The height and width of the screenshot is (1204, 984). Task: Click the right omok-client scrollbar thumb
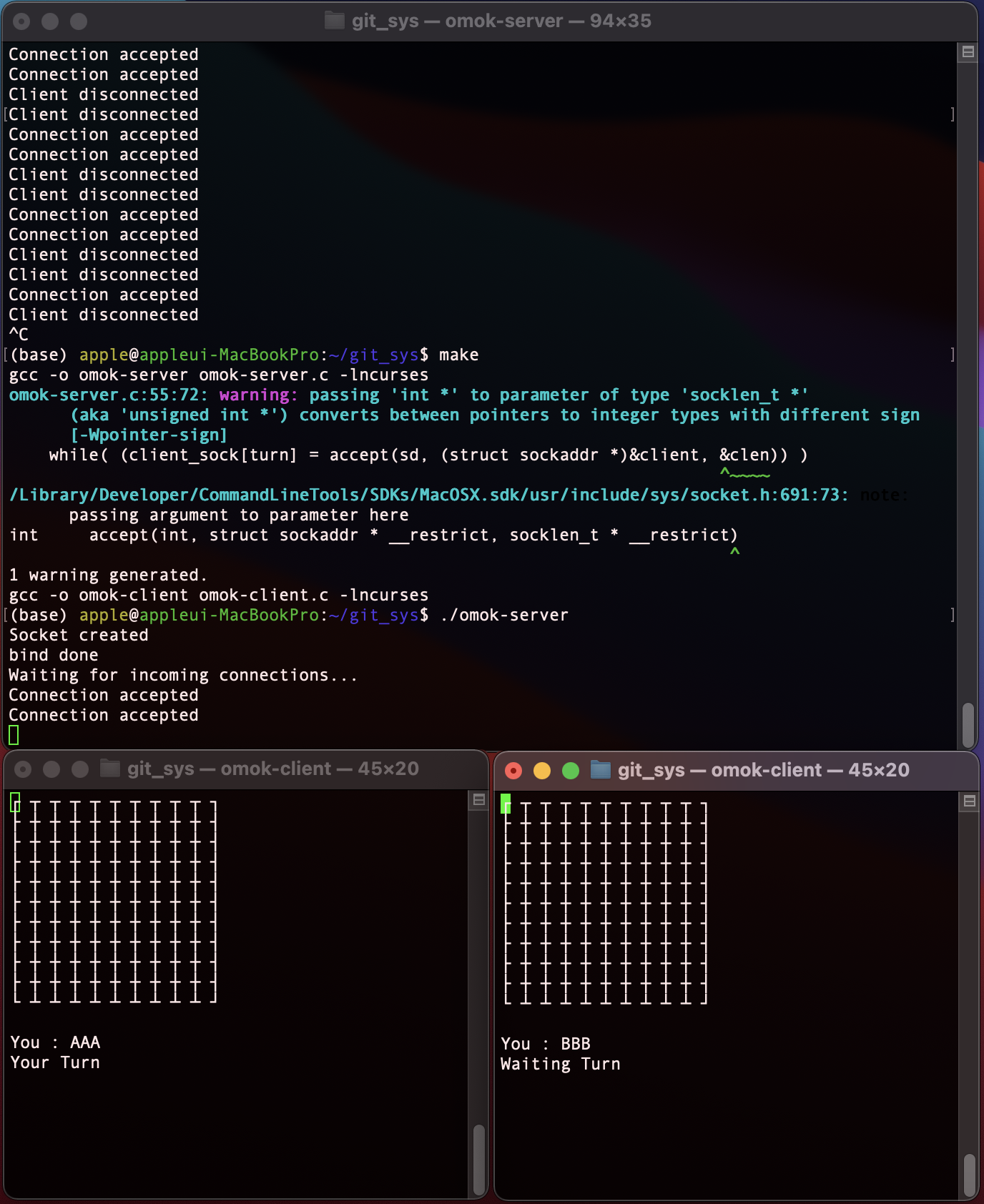[969, 1174]
